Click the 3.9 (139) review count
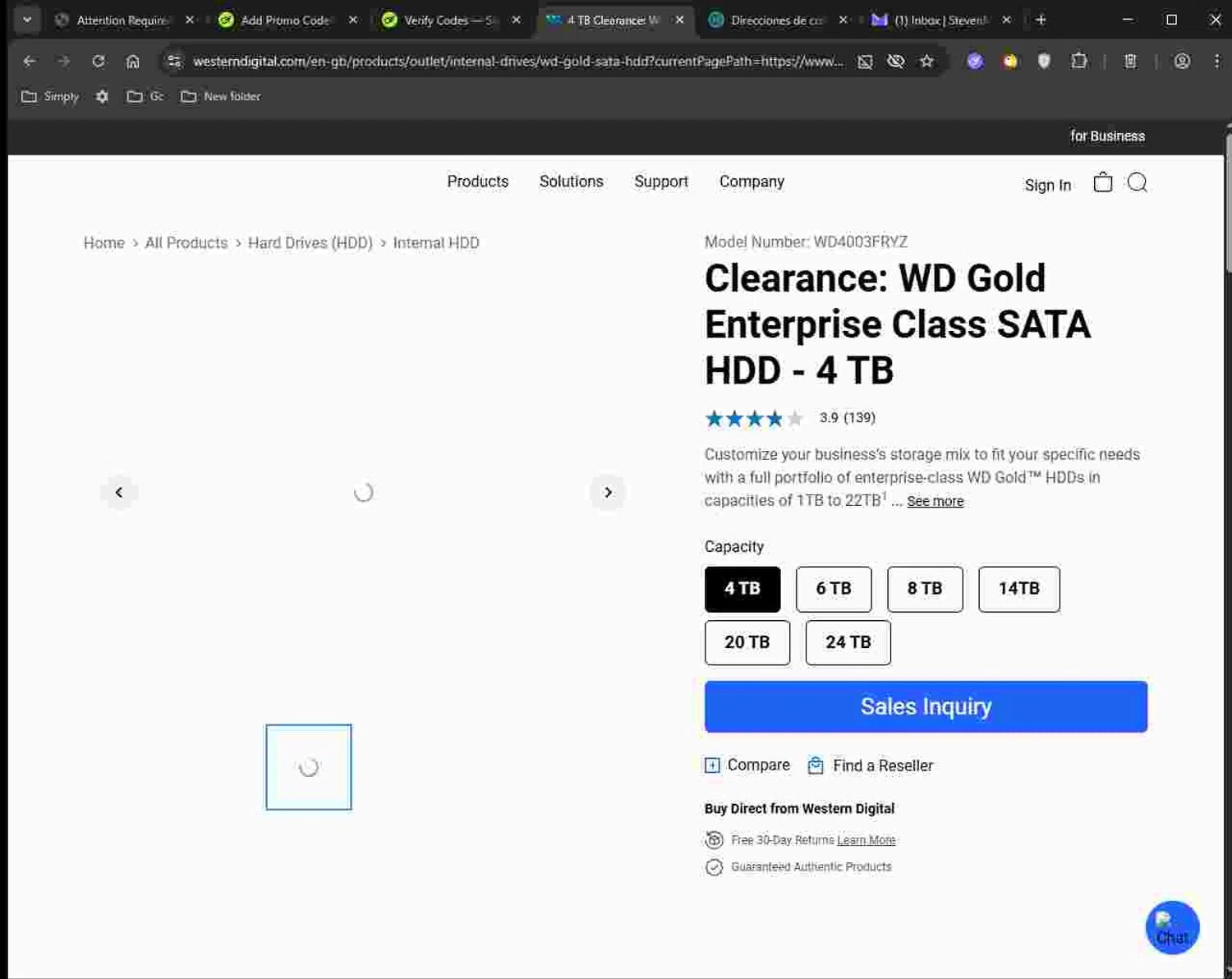This screenshot has height=979, width=1232. [848, 417]
